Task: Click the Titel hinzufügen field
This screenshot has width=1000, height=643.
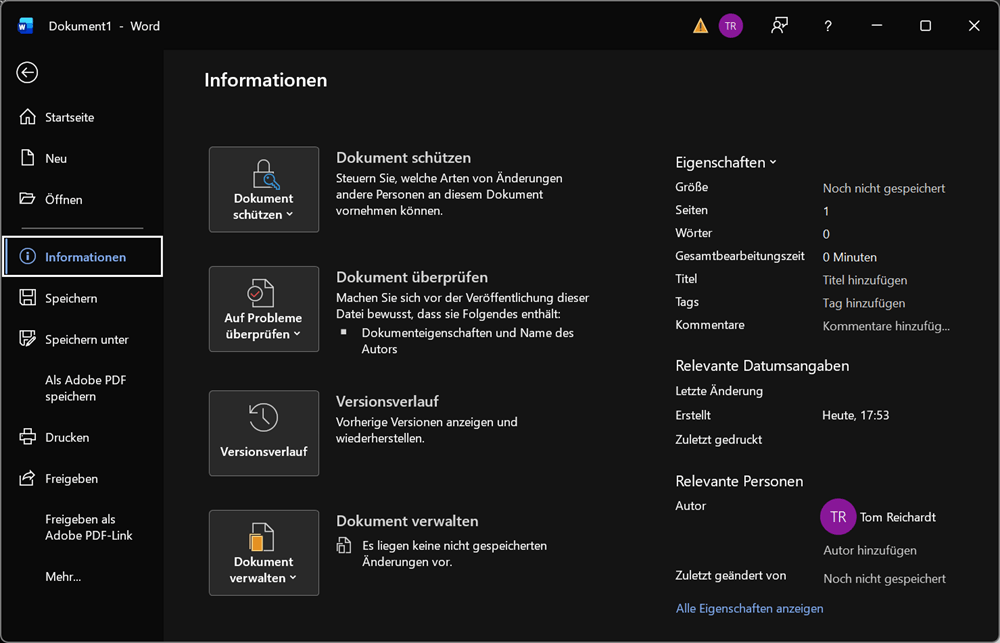Action: click(x=865, y=280)
